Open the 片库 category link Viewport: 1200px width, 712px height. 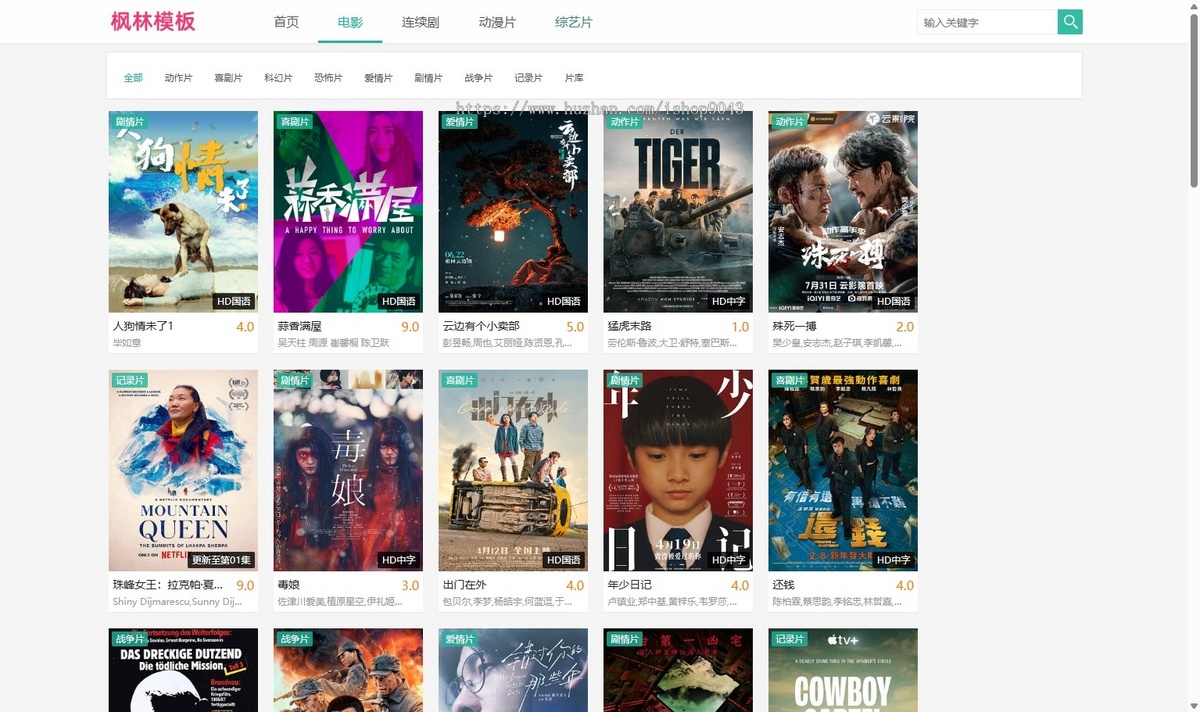[x=574, y=78]
